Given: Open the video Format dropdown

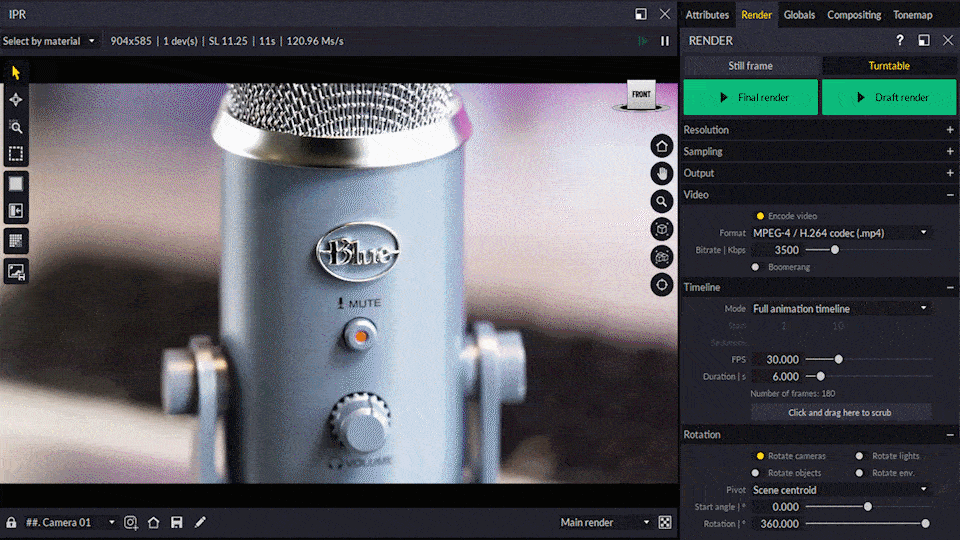Looking at the screenshot, I should pyautogui.click(x=840, y=233).
